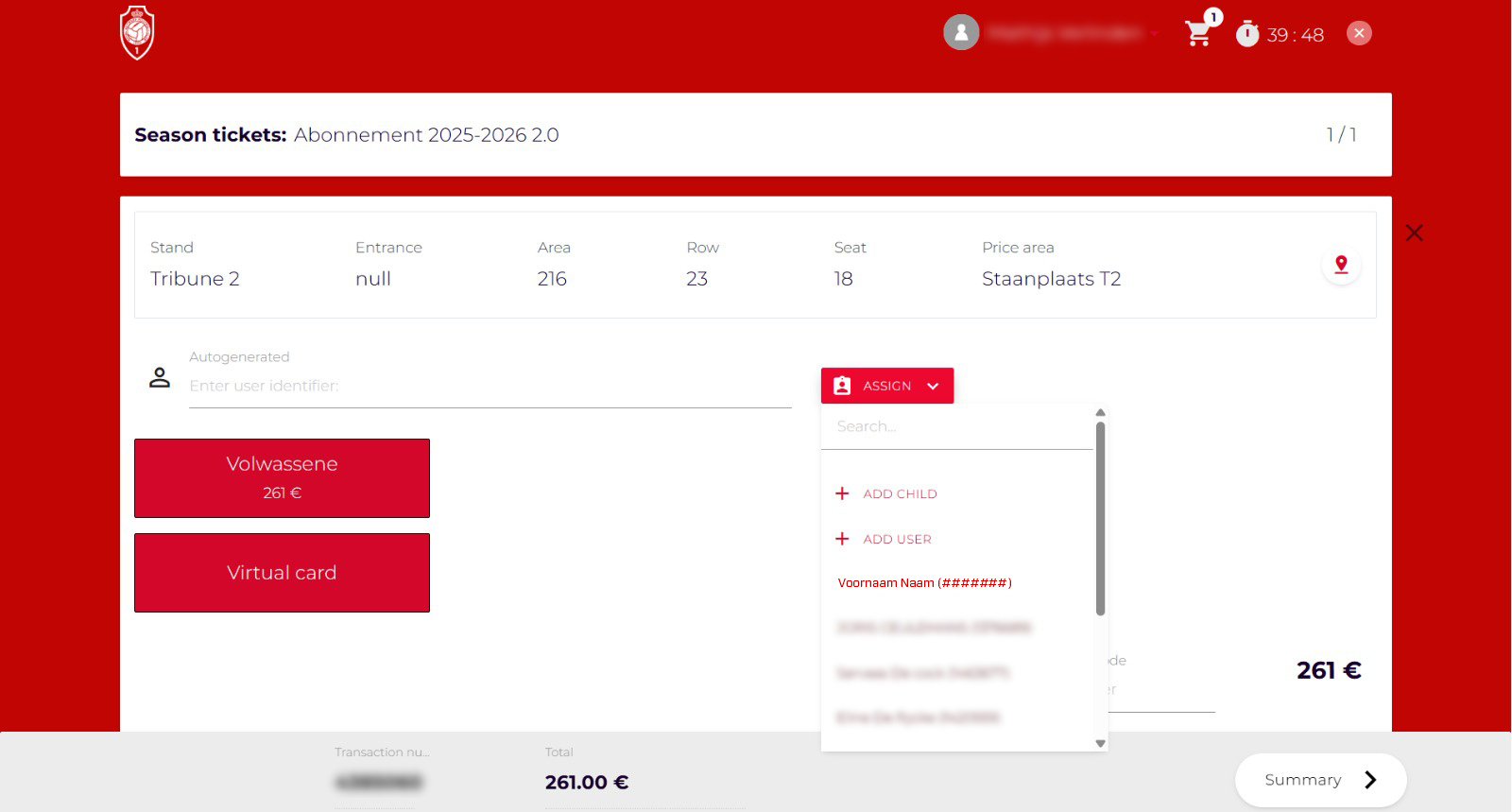This screenshot has height=812, width=1512.
Task: Focus the Search box in assign list
Action: pos(956,427)
